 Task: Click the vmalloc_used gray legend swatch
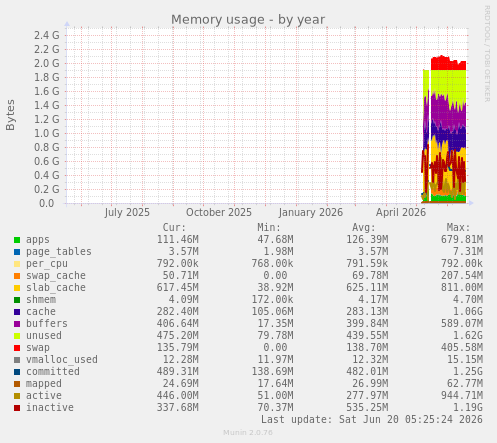[17, 360]
